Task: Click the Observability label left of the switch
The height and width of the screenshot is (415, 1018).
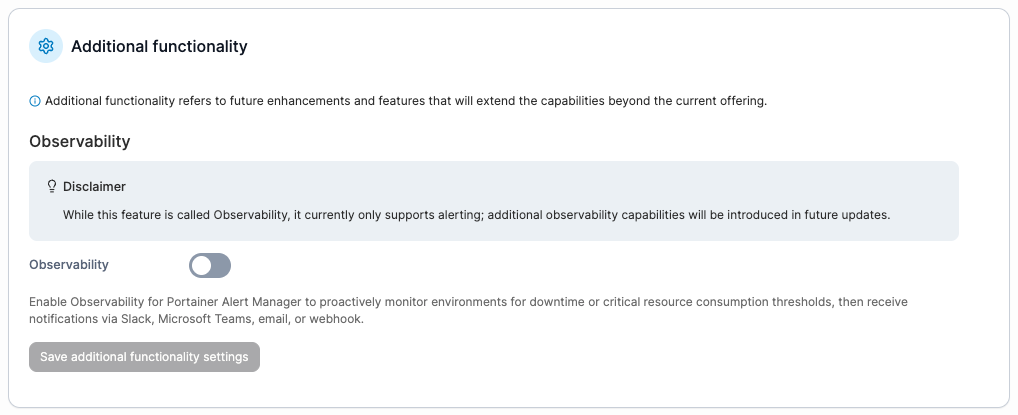Action: click(69, 265)
